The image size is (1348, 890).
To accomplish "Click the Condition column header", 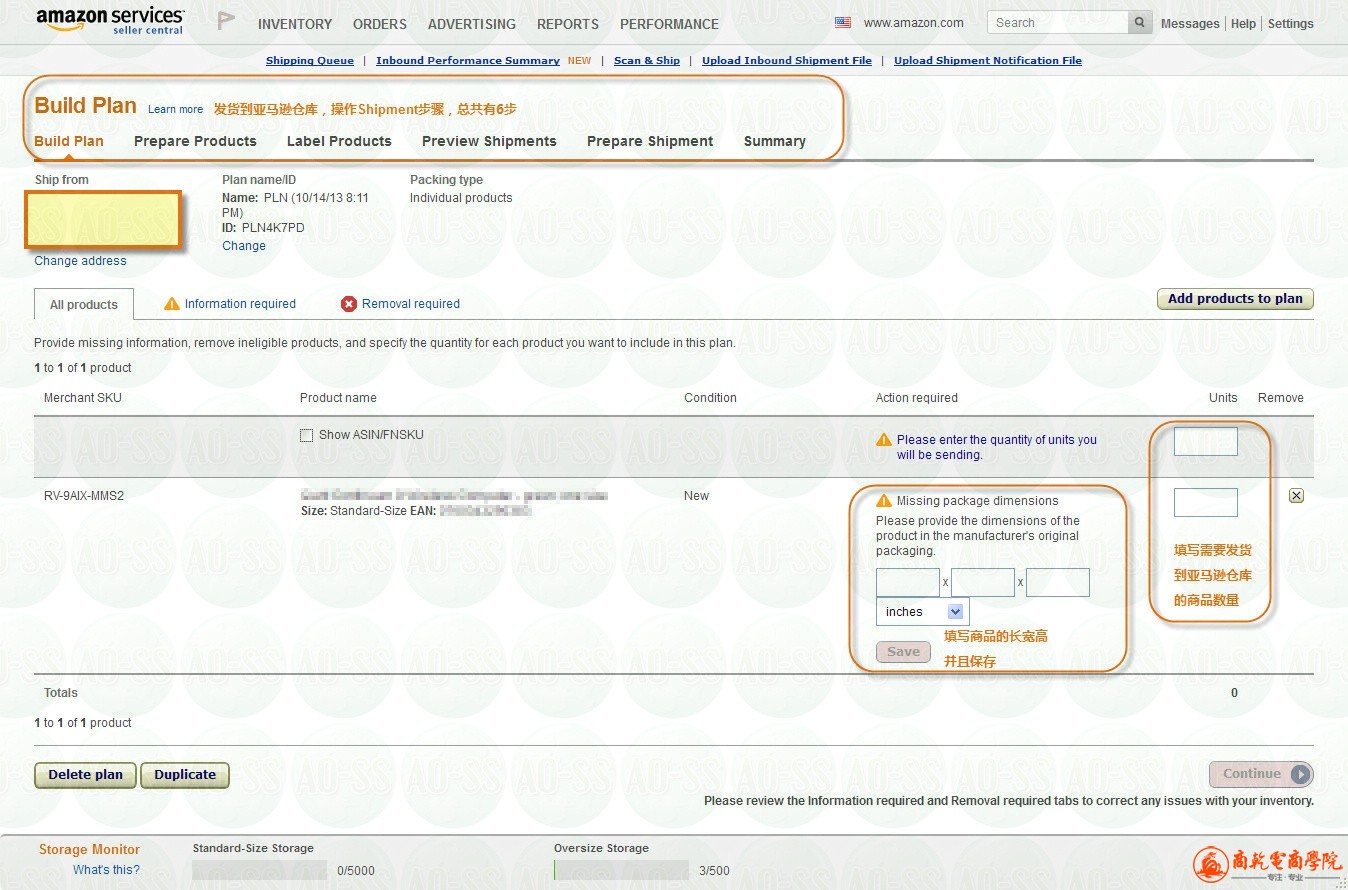I will (710, 398).
